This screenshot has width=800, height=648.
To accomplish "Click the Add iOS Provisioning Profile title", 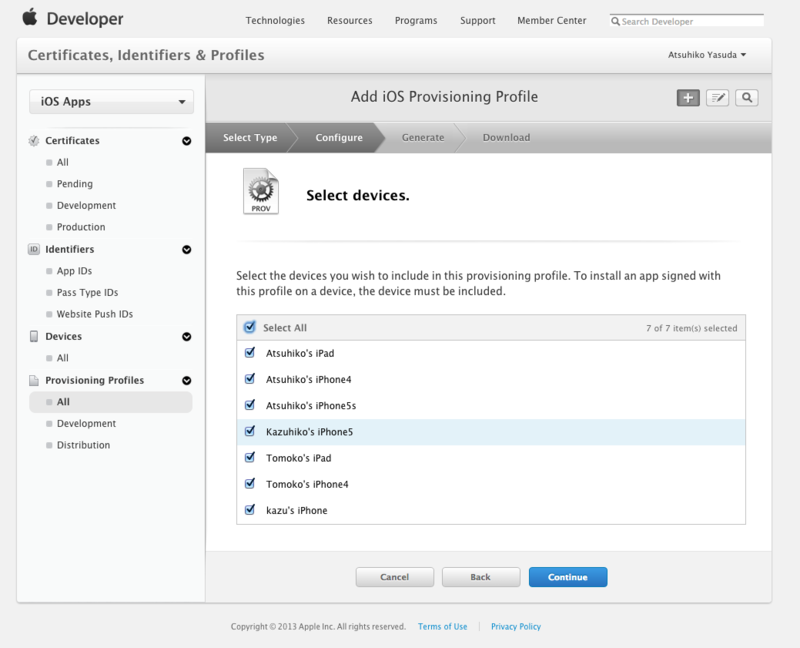I will coord(444,96).
